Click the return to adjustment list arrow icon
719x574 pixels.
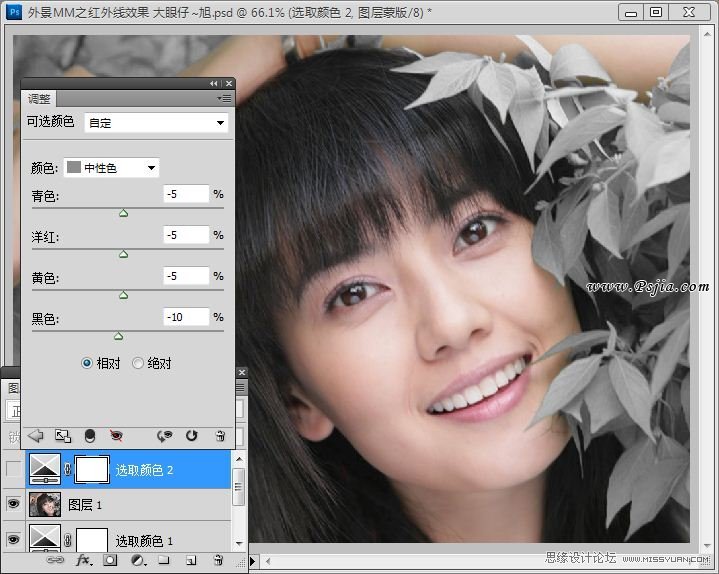(x=36, y=436)
